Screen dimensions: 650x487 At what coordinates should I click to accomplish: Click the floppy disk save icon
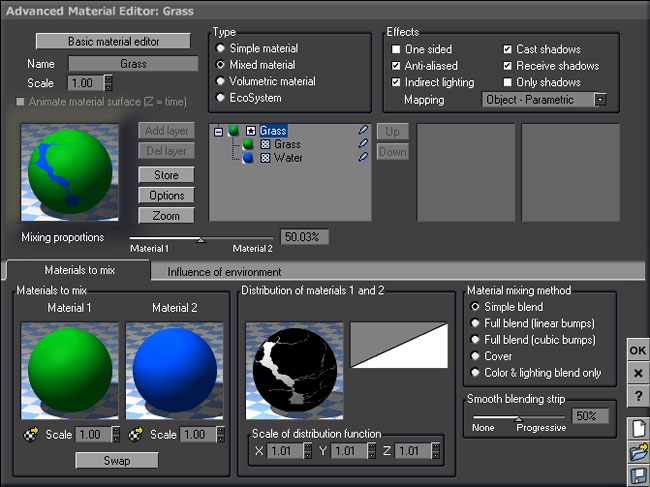(x=638, y=476)
